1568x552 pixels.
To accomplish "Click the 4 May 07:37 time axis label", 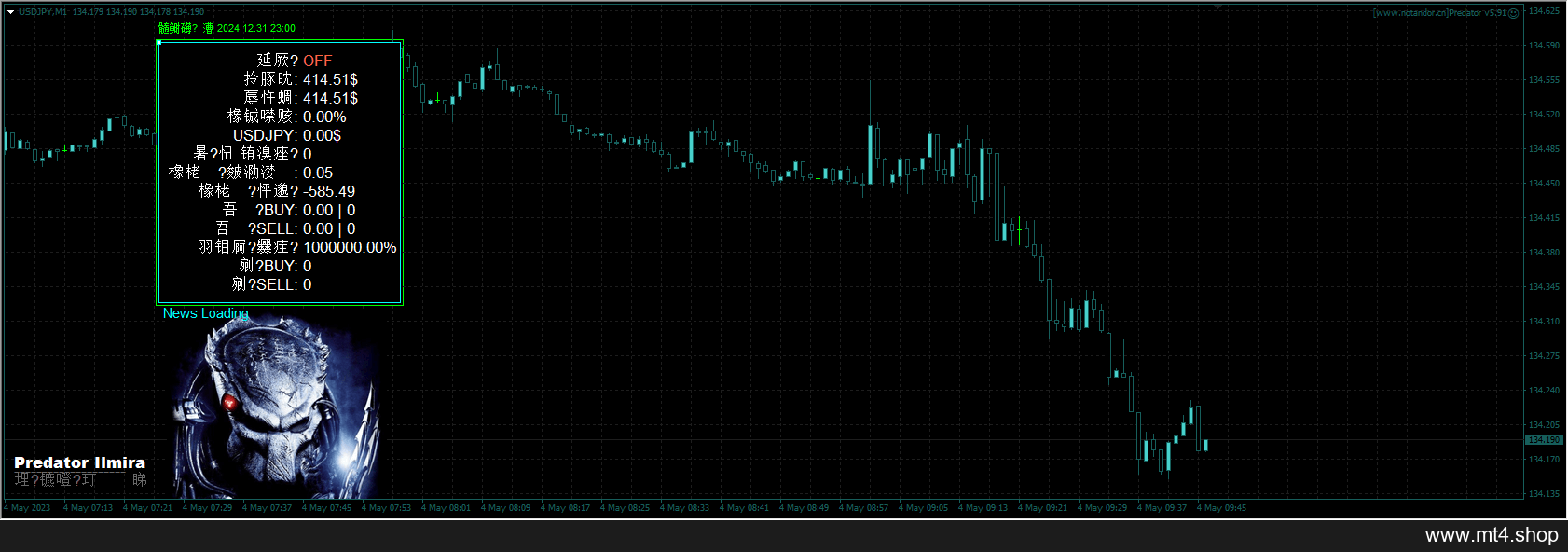I will click(x=267, y=508).
